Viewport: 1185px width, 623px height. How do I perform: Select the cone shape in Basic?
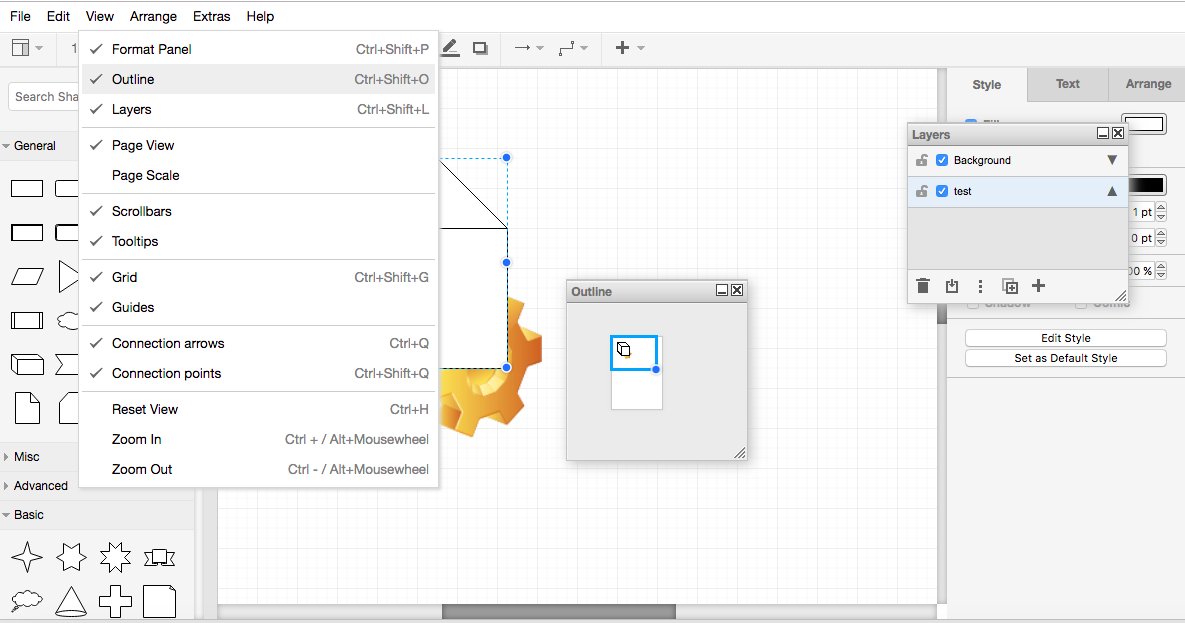tap(71, 601)
